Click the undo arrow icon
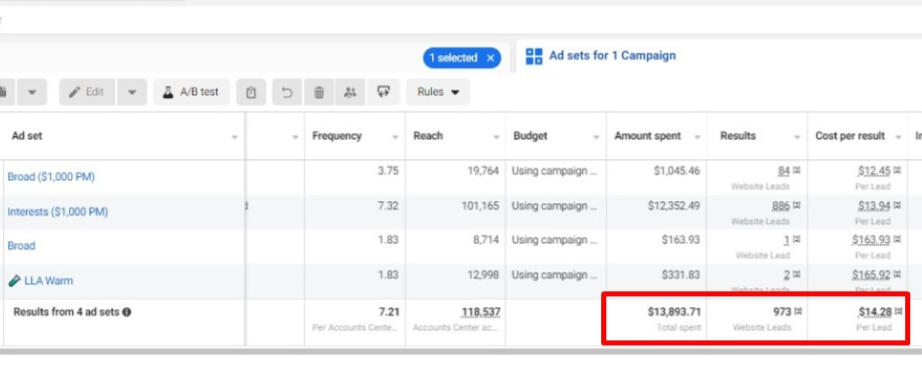The width and height of the screenshot is (922, 366). click(x=287, y=92)
